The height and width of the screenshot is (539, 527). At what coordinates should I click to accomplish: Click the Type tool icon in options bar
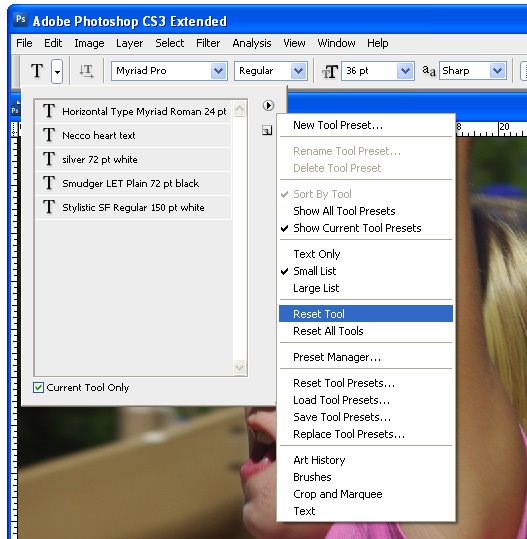click(37, 71)
